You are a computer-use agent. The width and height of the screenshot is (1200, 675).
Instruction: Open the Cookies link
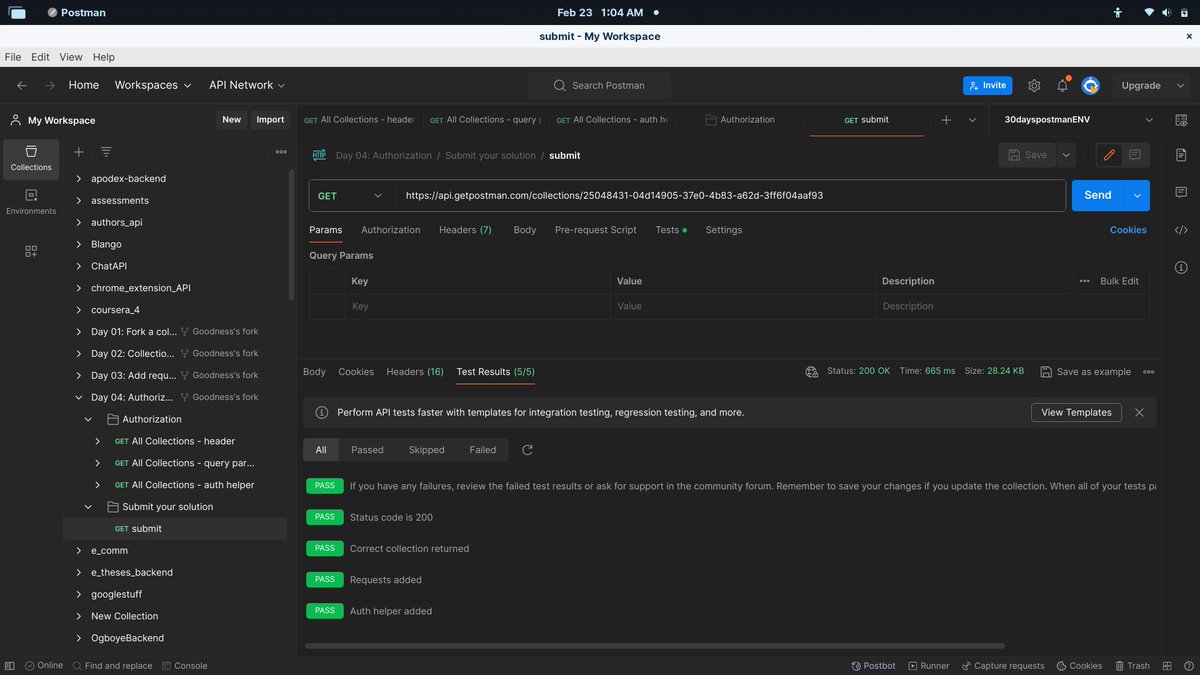pyautogui.click(x=1128, y=230)
